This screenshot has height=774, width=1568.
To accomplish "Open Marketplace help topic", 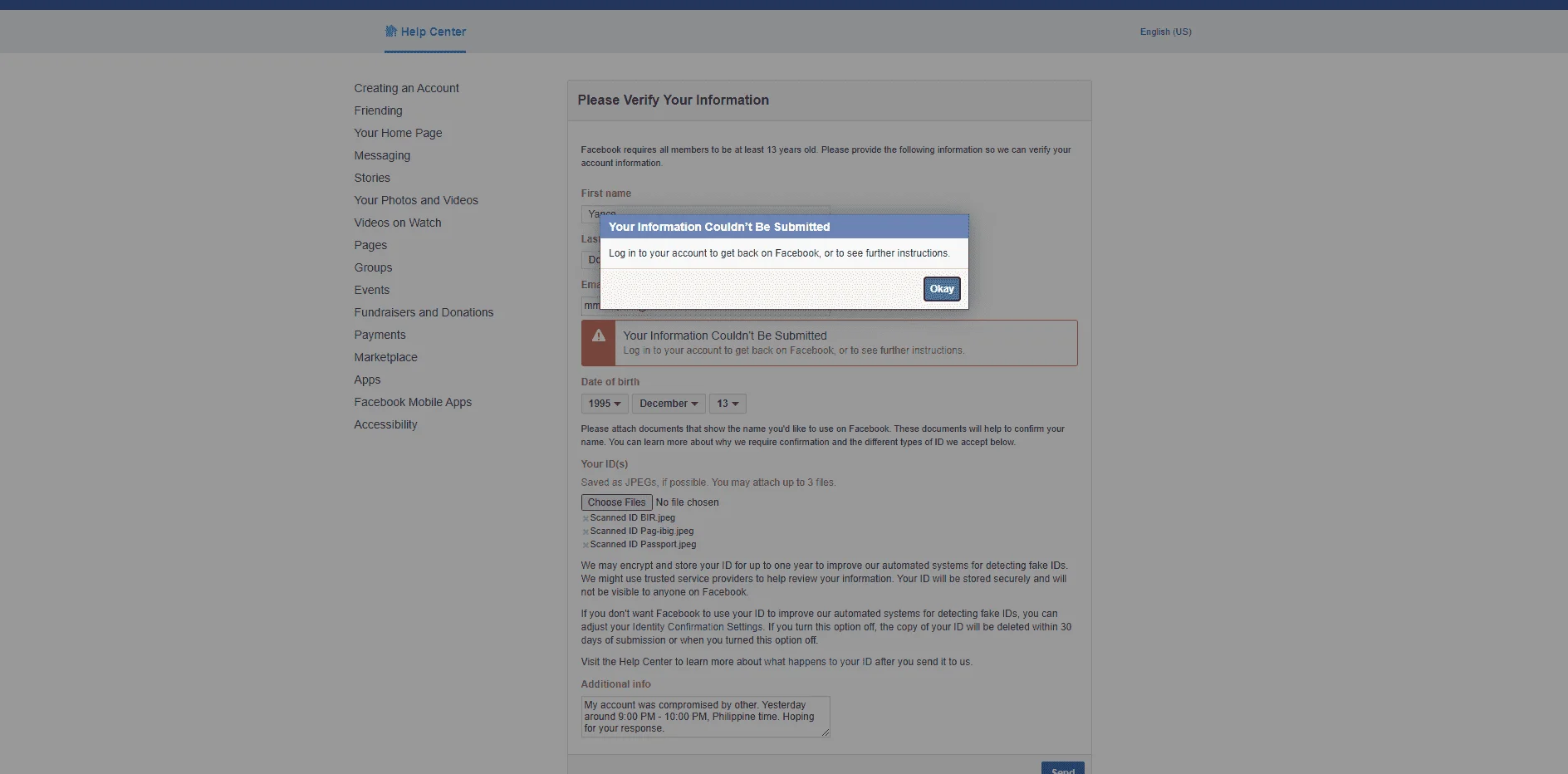I will click(x=385, y=357).
